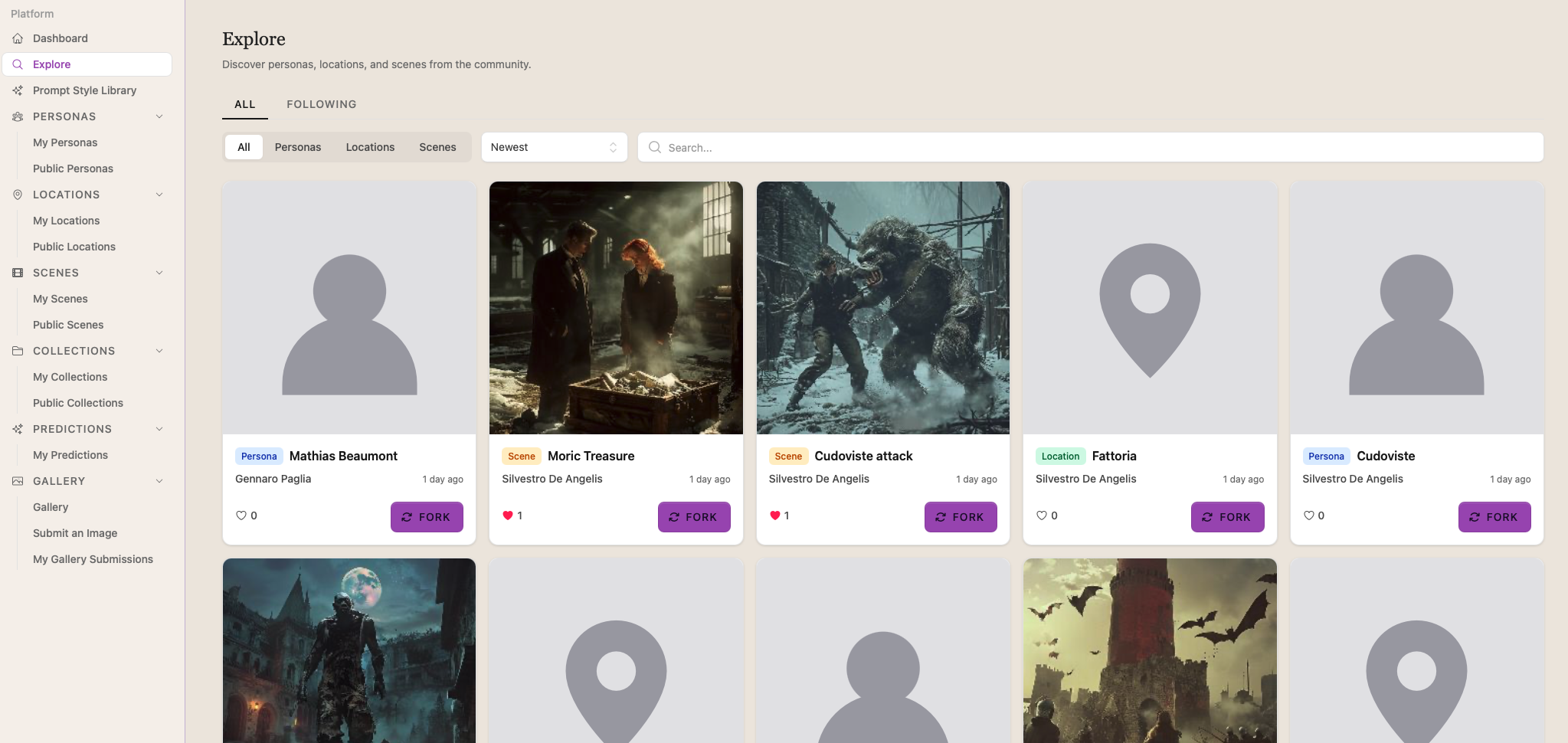
Task: Click the Fattoria title text
Action: coord(1114,456)
